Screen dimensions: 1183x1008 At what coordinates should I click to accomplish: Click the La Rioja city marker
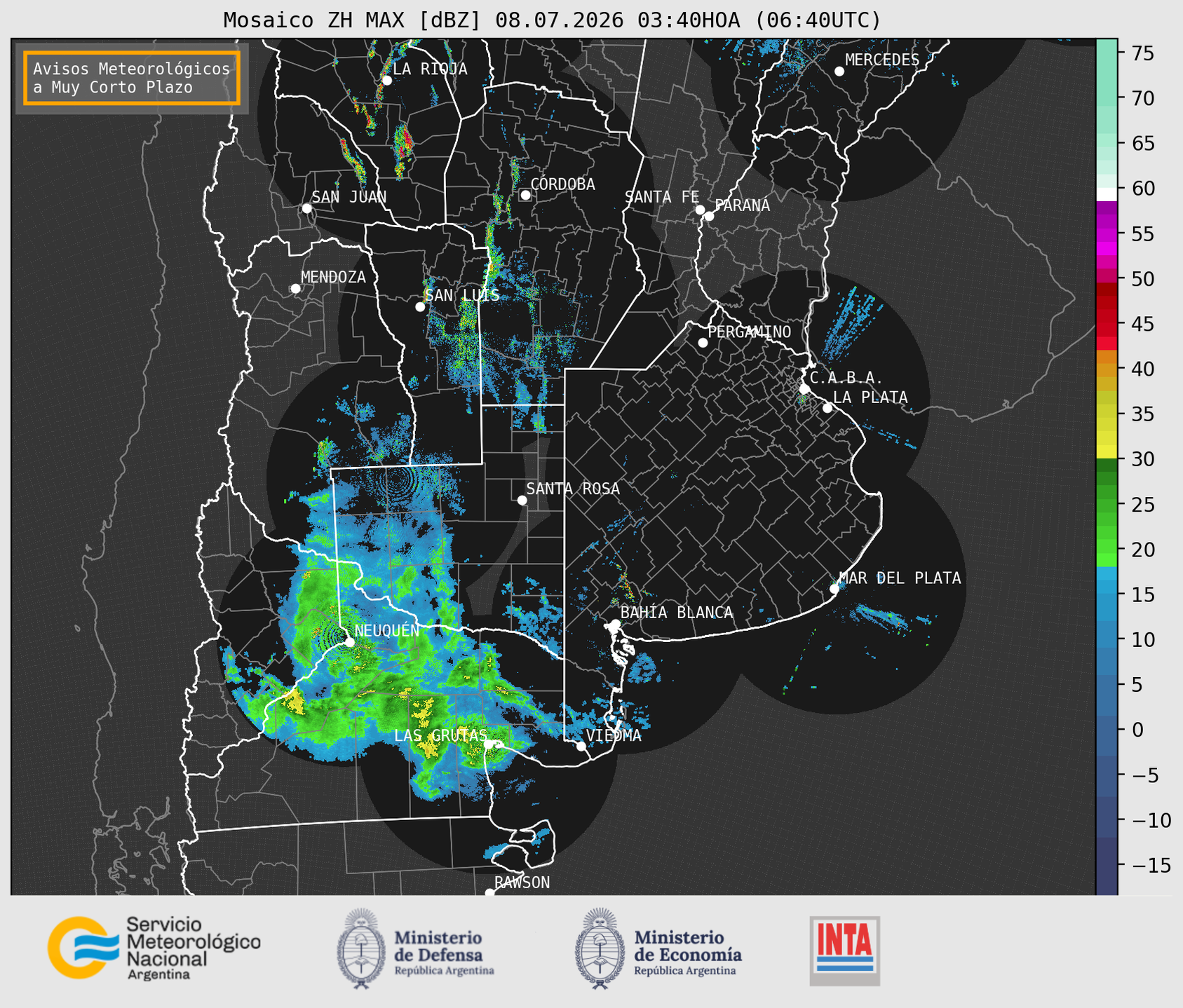point(386,80)
